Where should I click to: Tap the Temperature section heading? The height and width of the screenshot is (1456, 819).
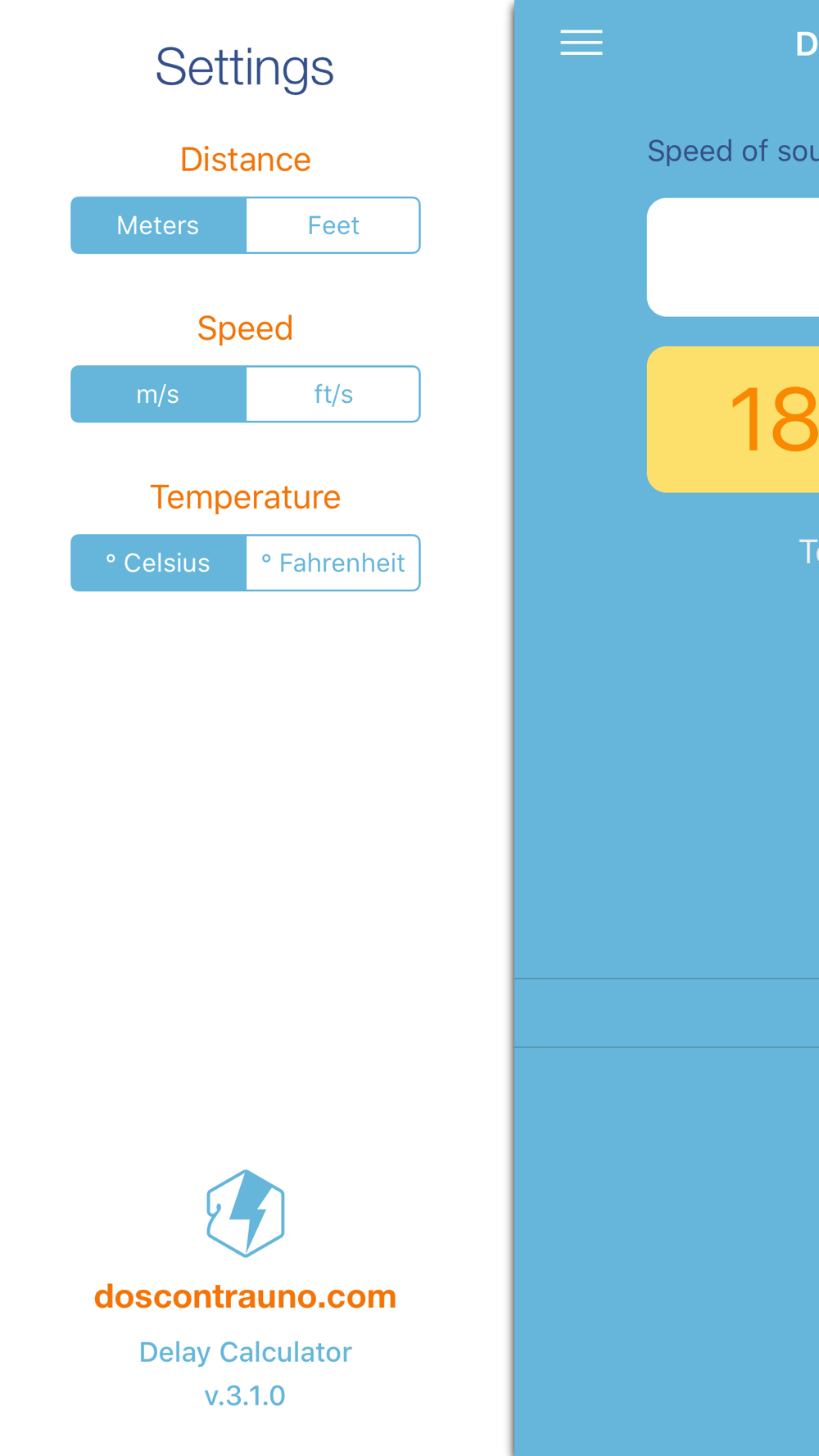(x=245, y=497)
